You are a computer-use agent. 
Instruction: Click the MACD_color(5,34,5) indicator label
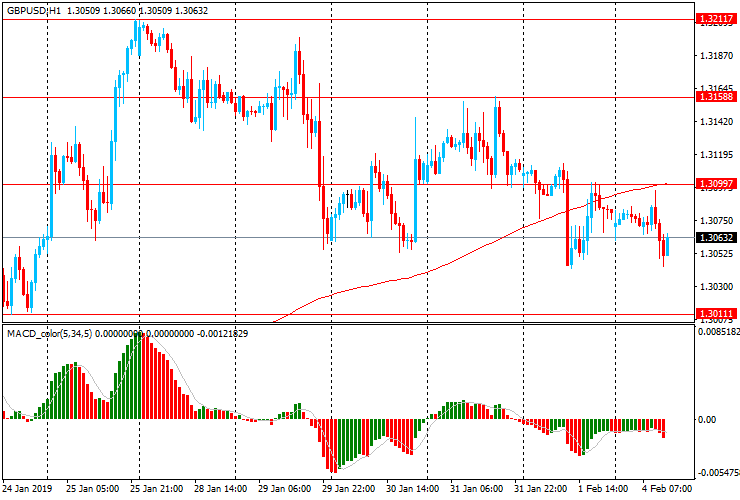(50, 334)
